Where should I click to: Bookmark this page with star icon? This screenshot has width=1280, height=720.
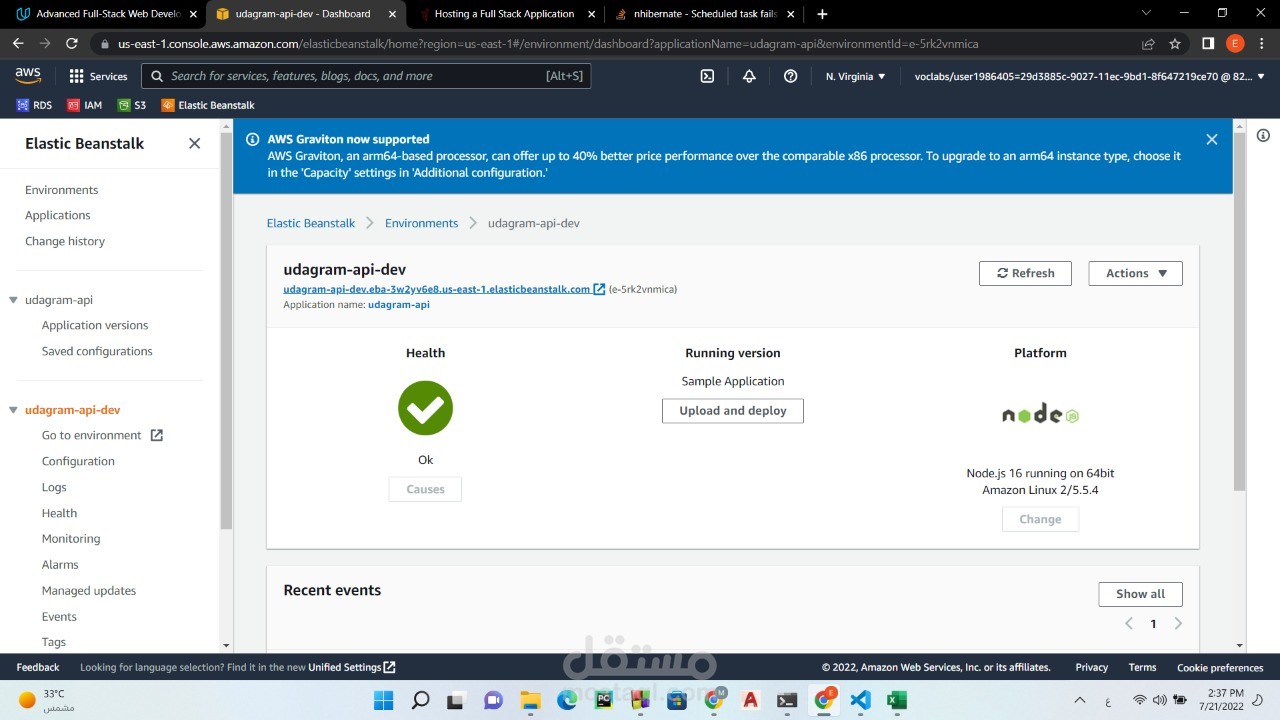[1175, 44]
